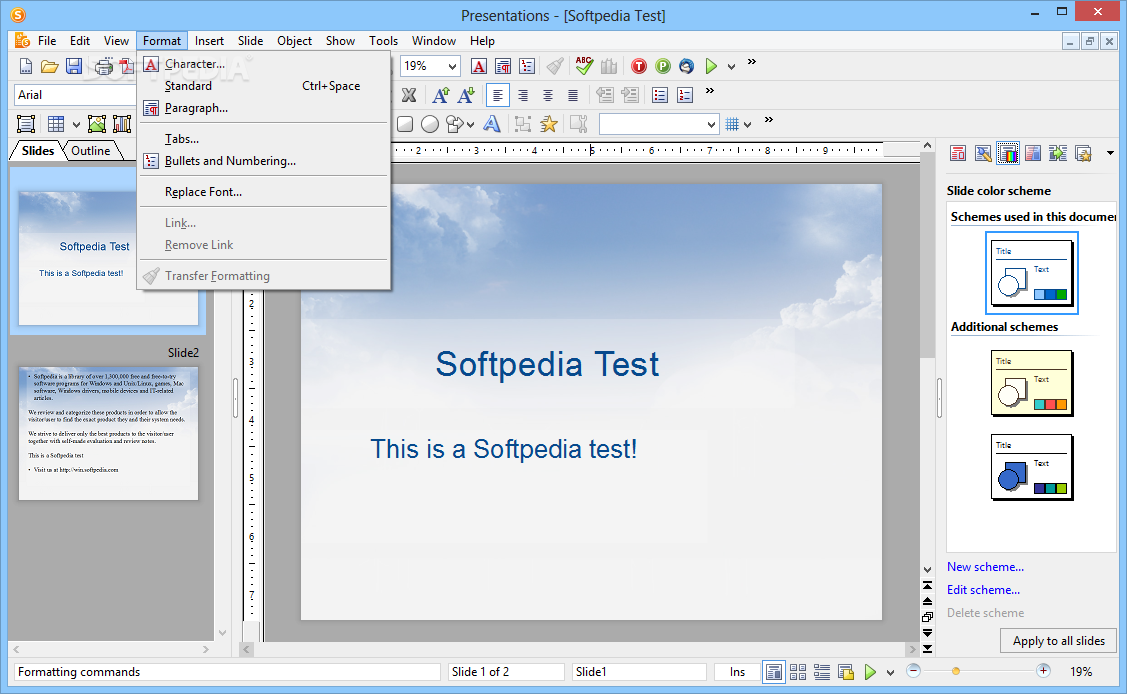Click the Save floppy disk icon
This screenshot has height=694, width=1127.
coord(73,66)
